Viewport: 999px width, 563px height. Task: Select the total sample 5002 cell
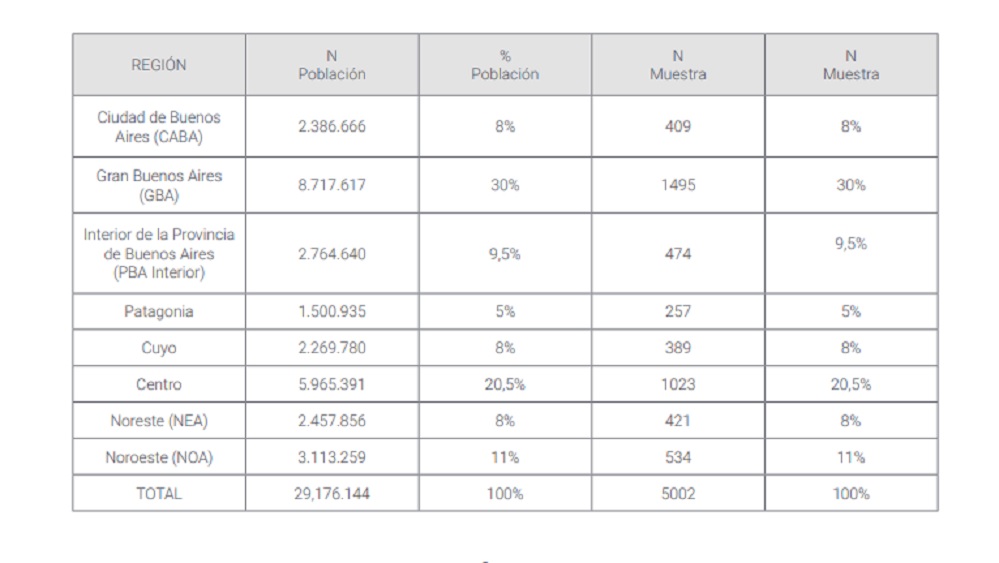tap(678, 494)
